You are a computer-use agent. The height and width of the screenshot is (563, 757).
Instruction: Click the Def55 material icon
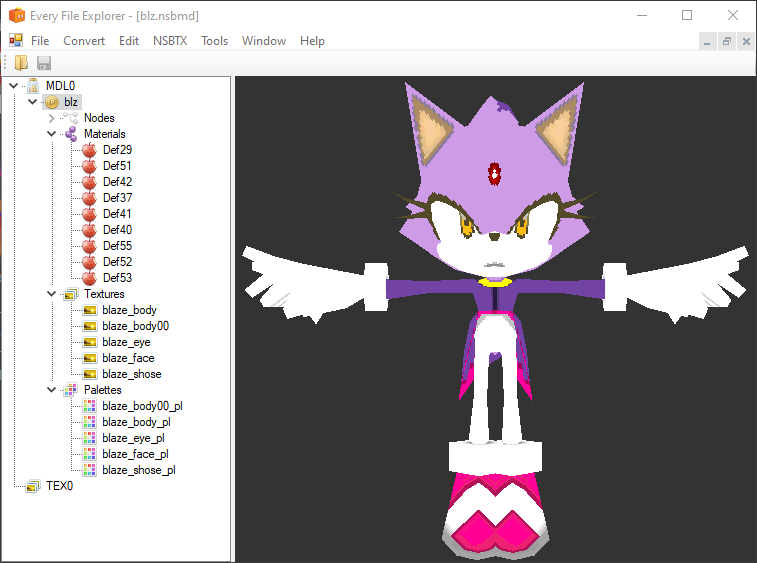89,246
